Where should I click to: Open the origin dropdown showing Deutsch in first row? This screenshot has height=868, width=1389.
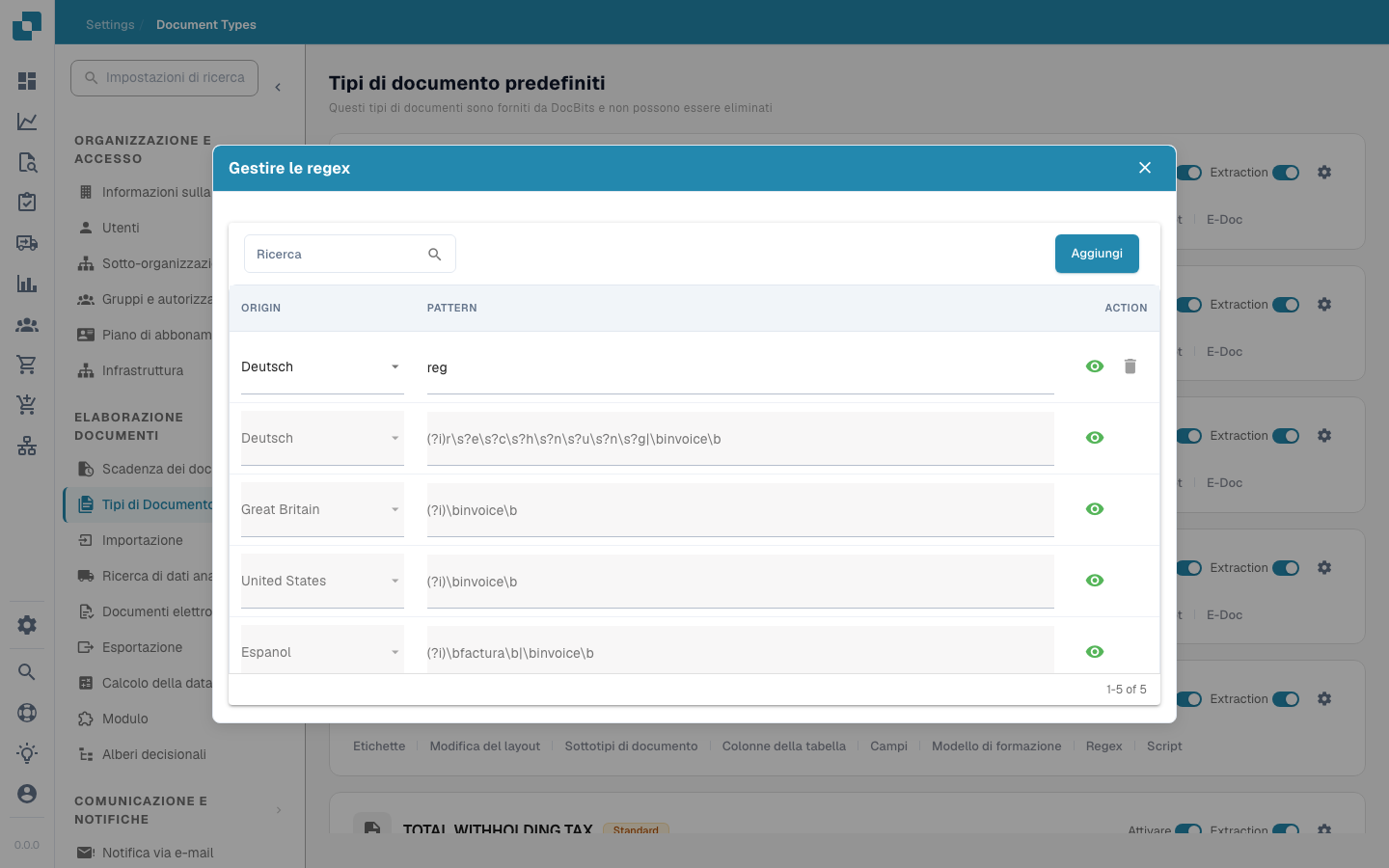[x=322, y=367]
